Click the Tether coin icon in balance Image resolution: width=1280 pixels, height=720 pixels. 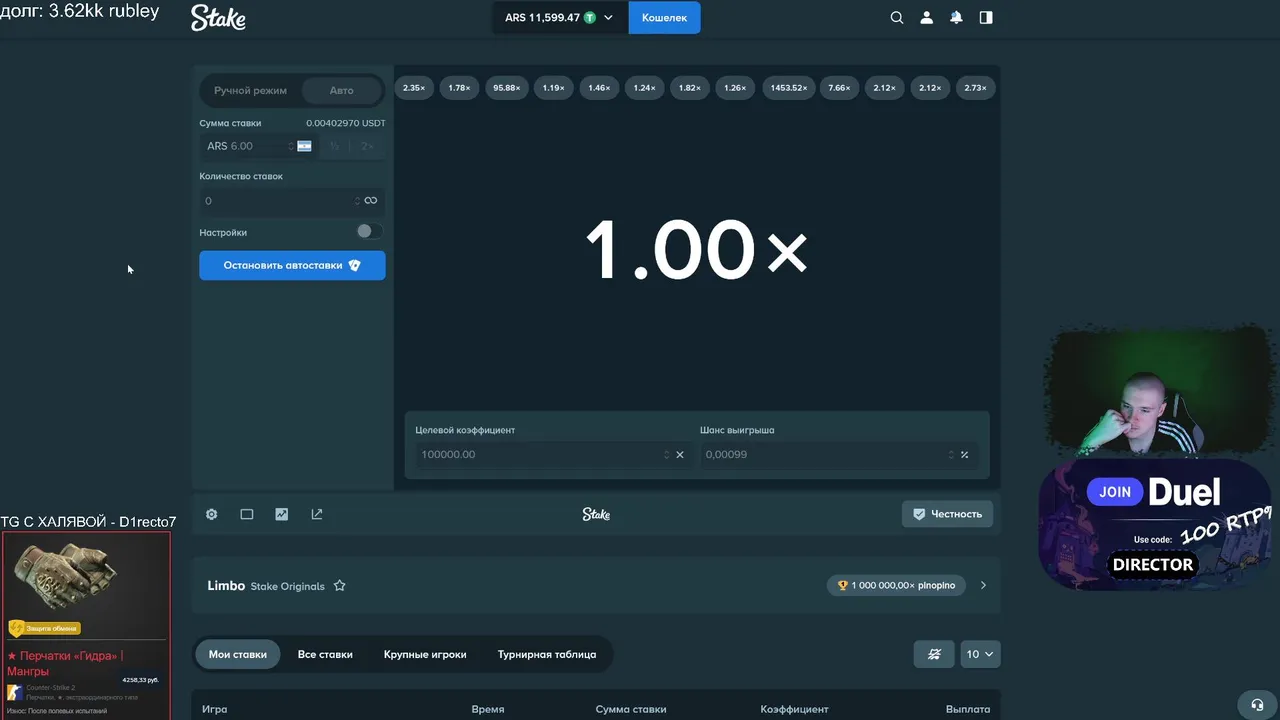click(x=590, y=18)
